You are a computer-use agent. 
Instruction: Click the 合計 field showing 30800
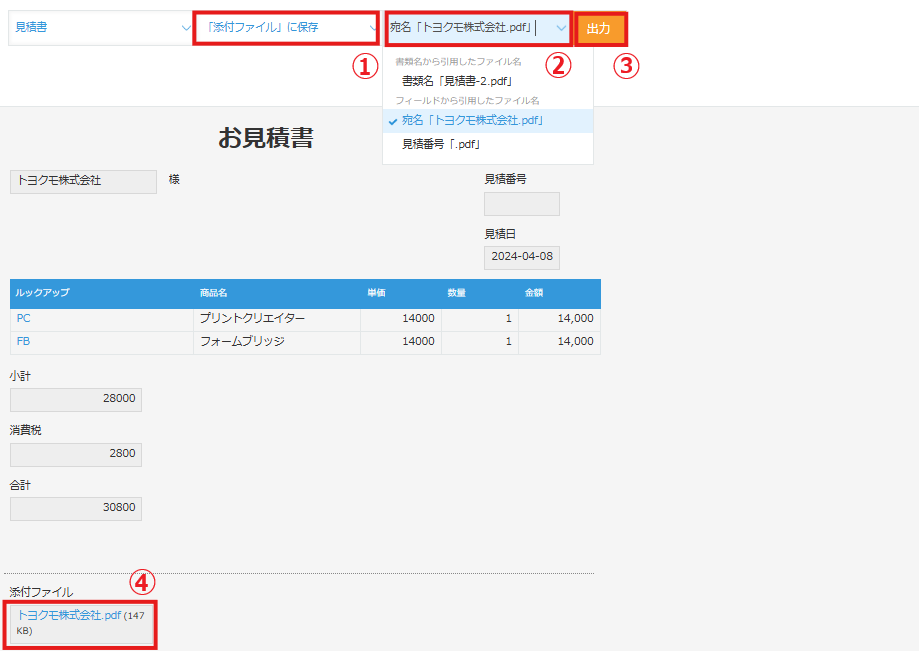point(76,509)
